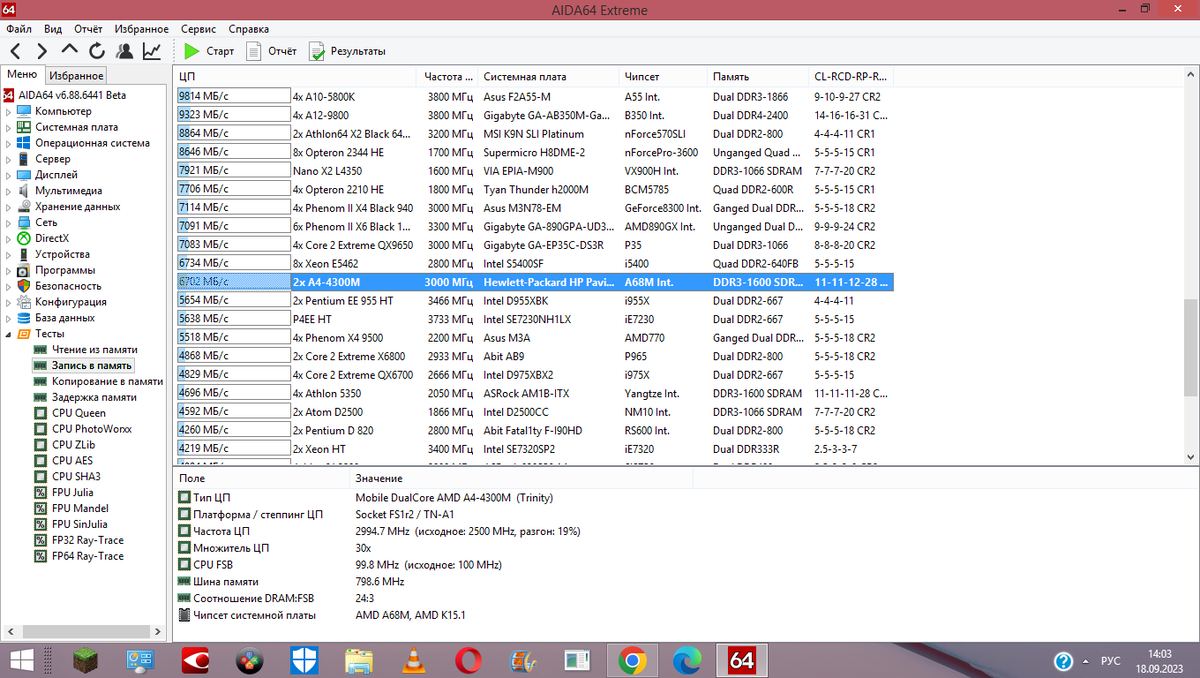The height and width of the screenshot is (678, 1200).
Task: Open the Справка menu
Action: (248, 29)
